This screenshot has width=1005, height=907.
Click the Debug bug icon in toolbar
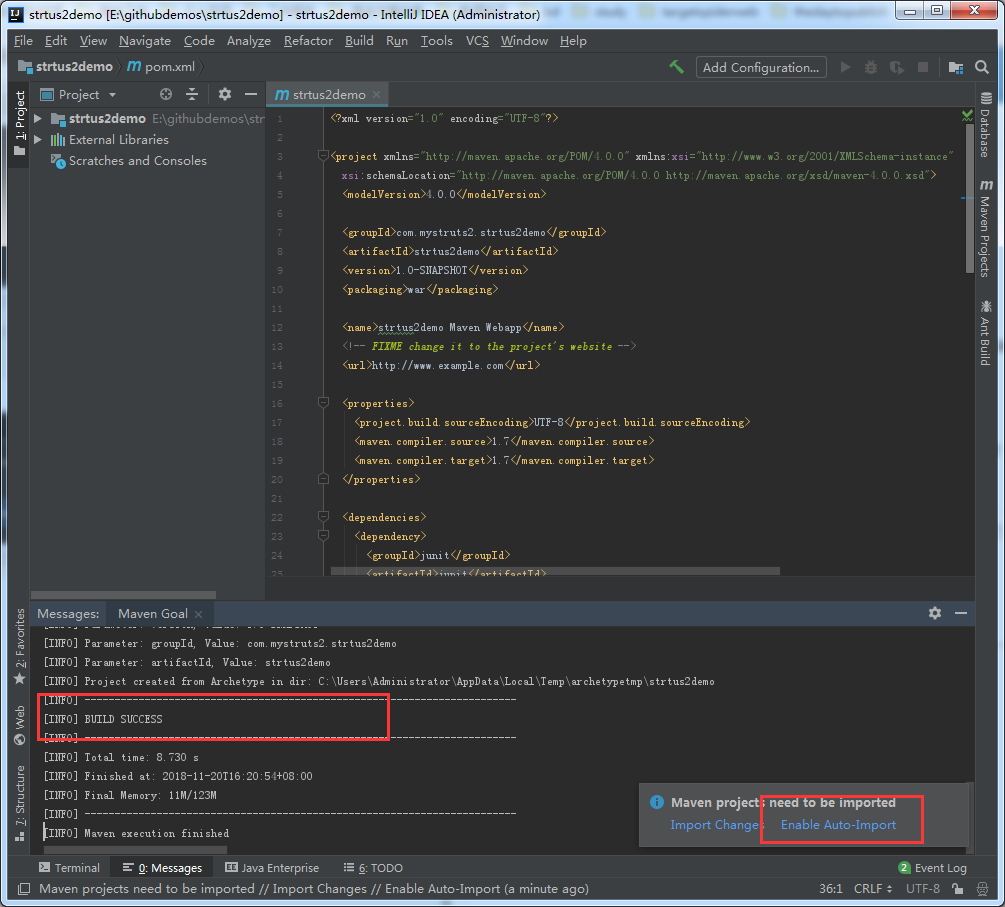(x=870, y=67)
